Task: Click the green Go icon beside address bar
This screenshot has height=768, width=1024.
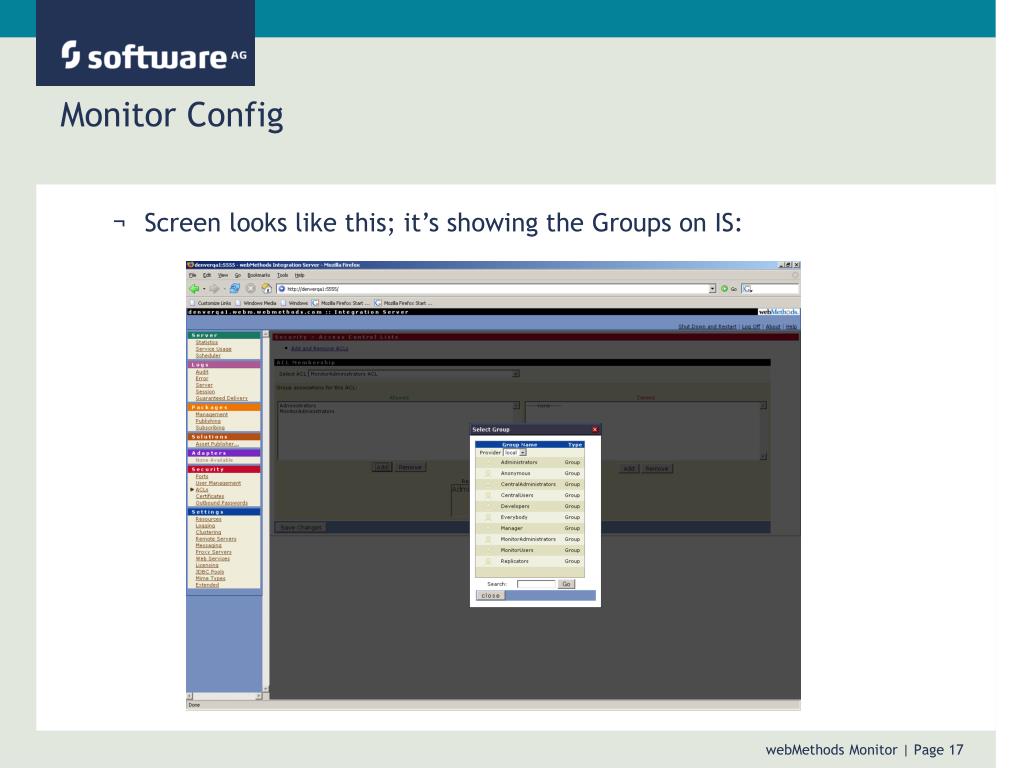Action: [x=724, y=289]
